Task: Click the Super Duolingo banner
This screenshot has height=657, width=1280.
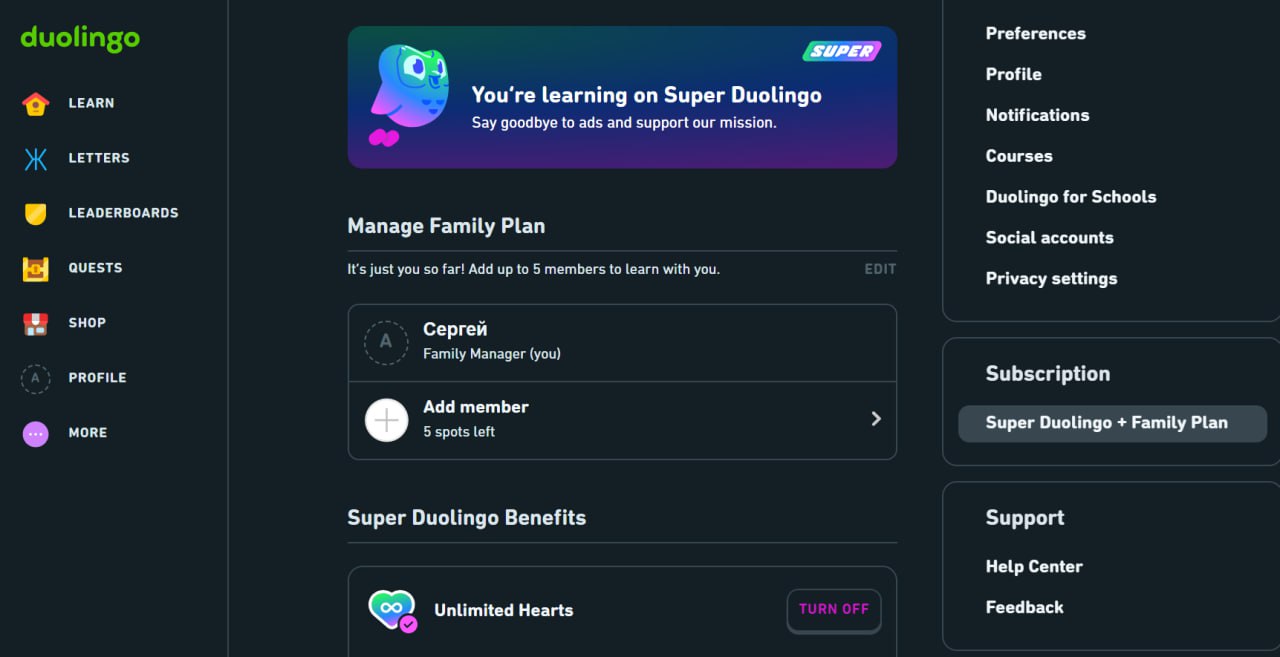Action: (x=622, y=97)
